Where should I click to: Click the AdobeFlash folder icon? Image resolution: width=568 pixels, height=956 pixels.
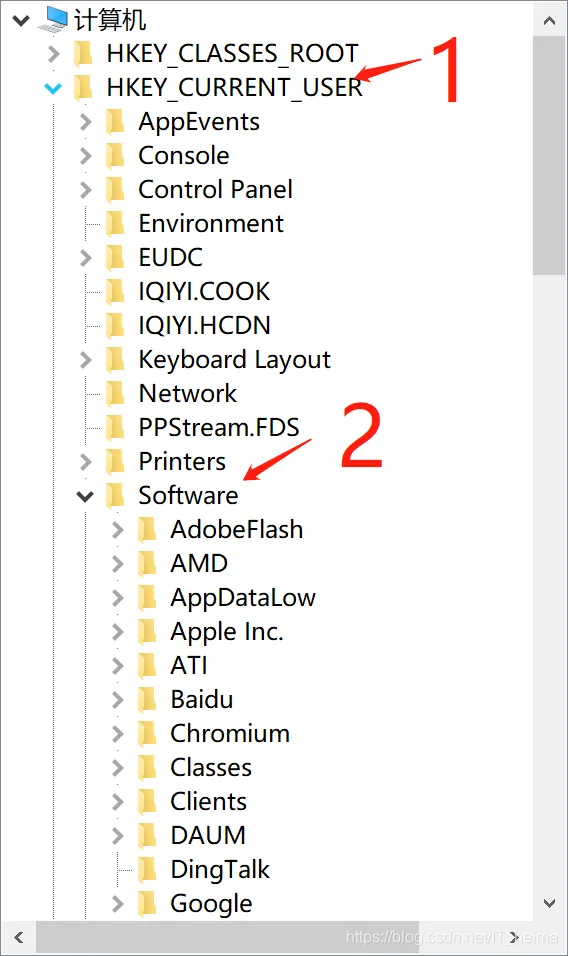pyautogui.click(x=146, y=529)
